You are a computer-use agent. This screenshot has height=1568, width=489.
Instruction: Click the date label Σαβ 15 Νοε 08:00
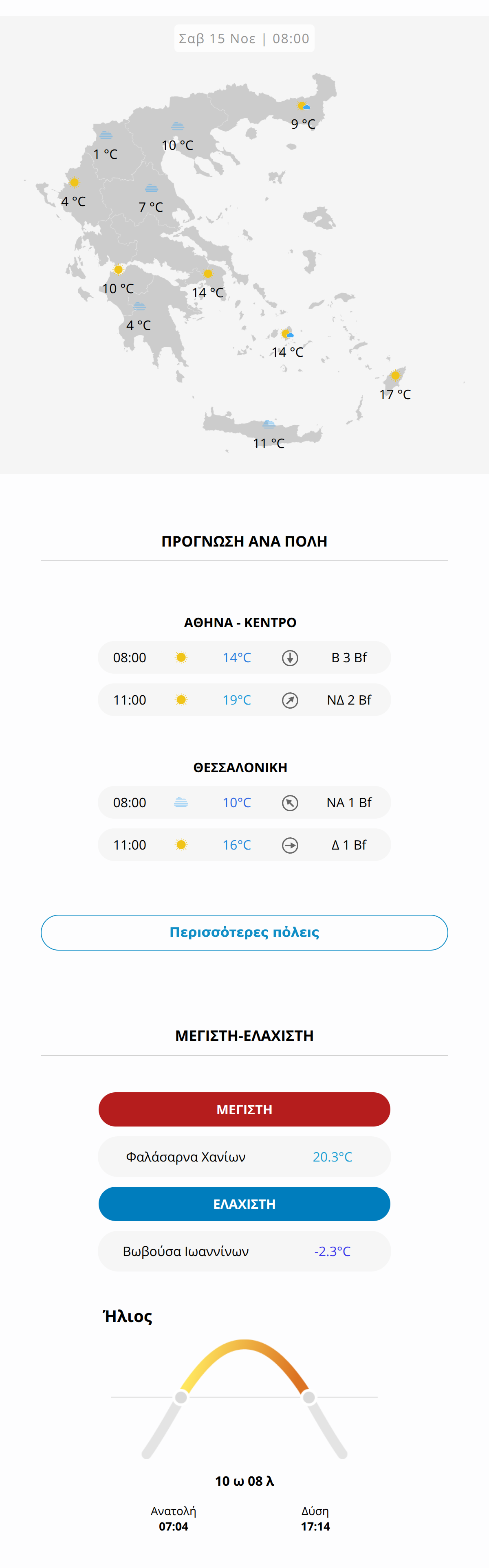[x=244, y=38]
